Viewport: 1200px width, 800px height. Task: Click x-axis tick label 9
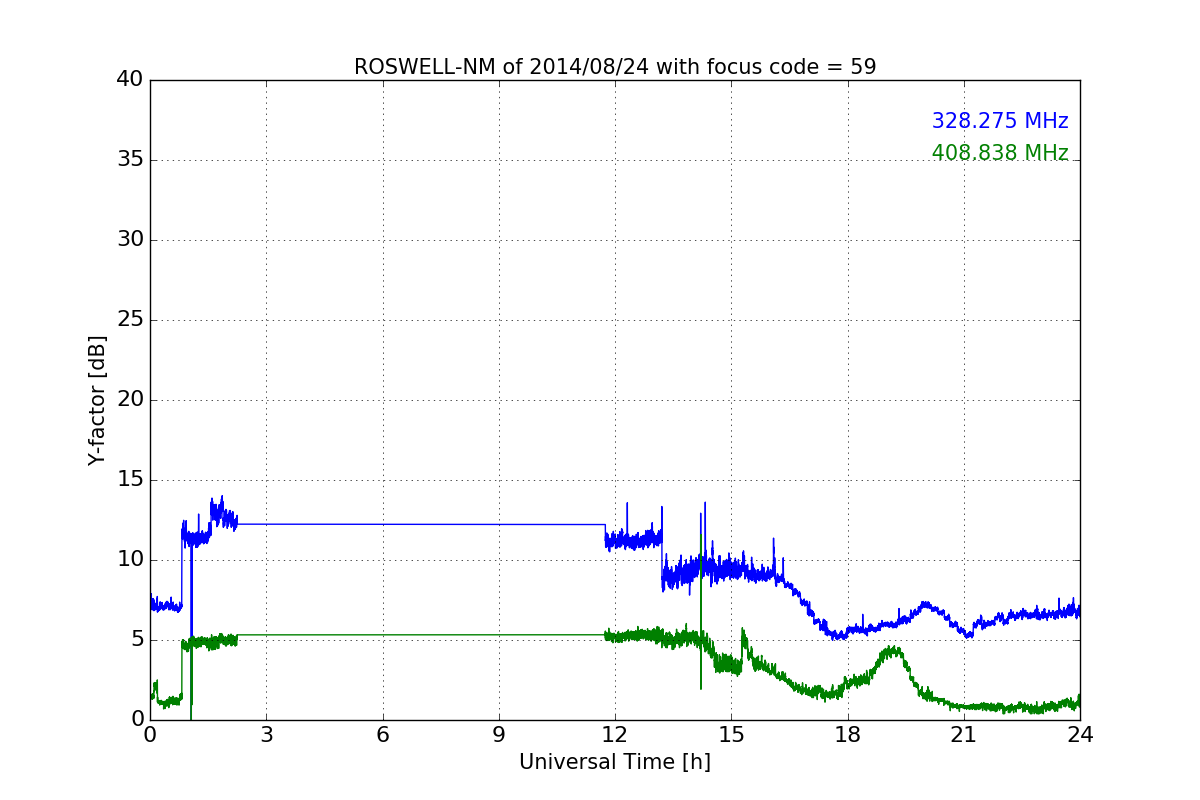coord(499,734)
